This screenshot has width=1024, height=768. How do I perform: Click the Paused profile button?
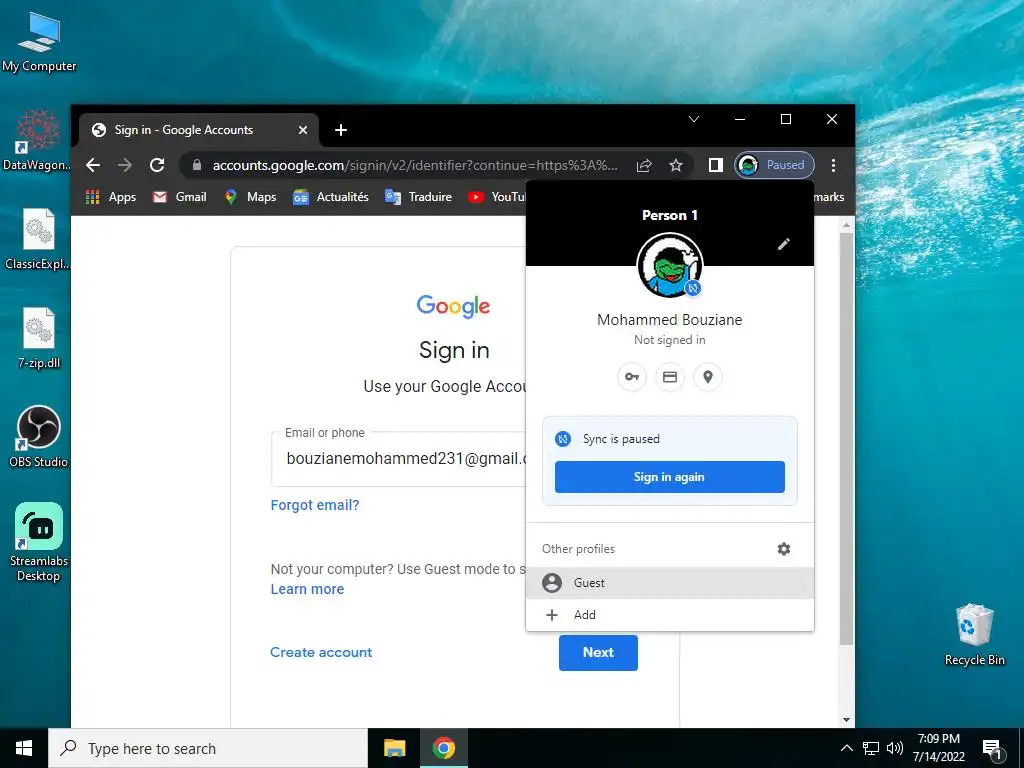click(x=775, y=165)
